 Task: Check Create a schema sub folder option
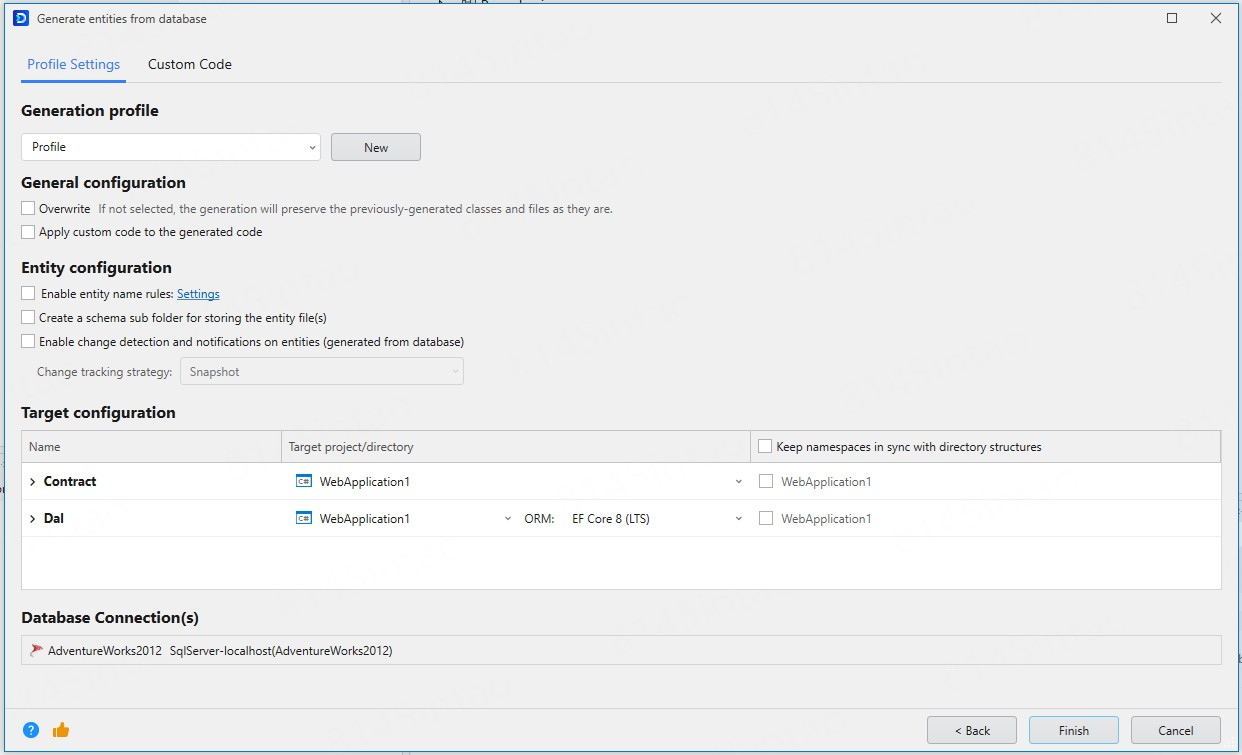[x=28, y=318]
